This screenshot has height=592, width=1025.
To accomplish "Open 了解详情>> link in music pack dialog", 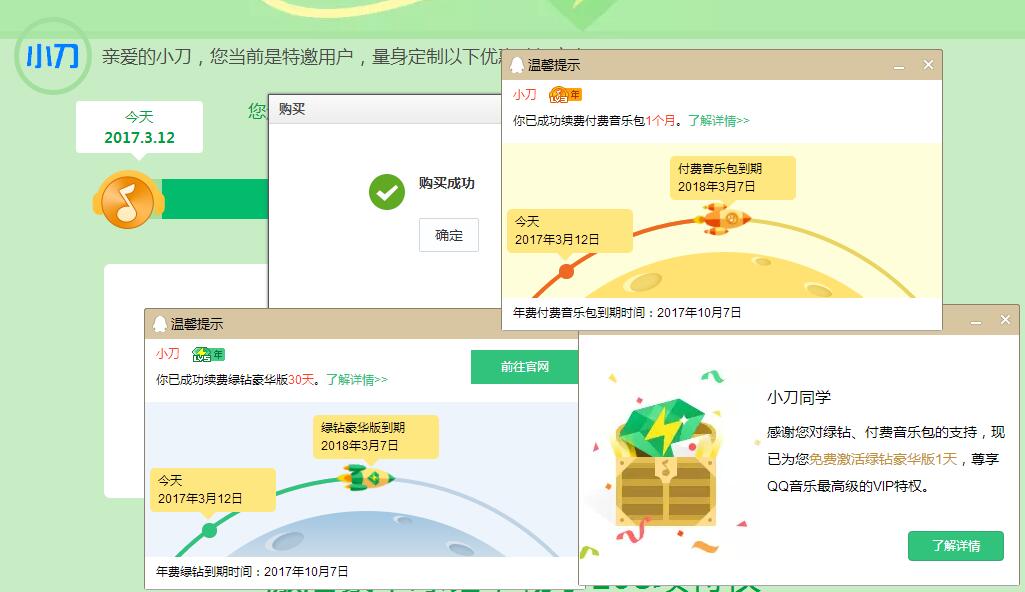I will click(718, 120).
